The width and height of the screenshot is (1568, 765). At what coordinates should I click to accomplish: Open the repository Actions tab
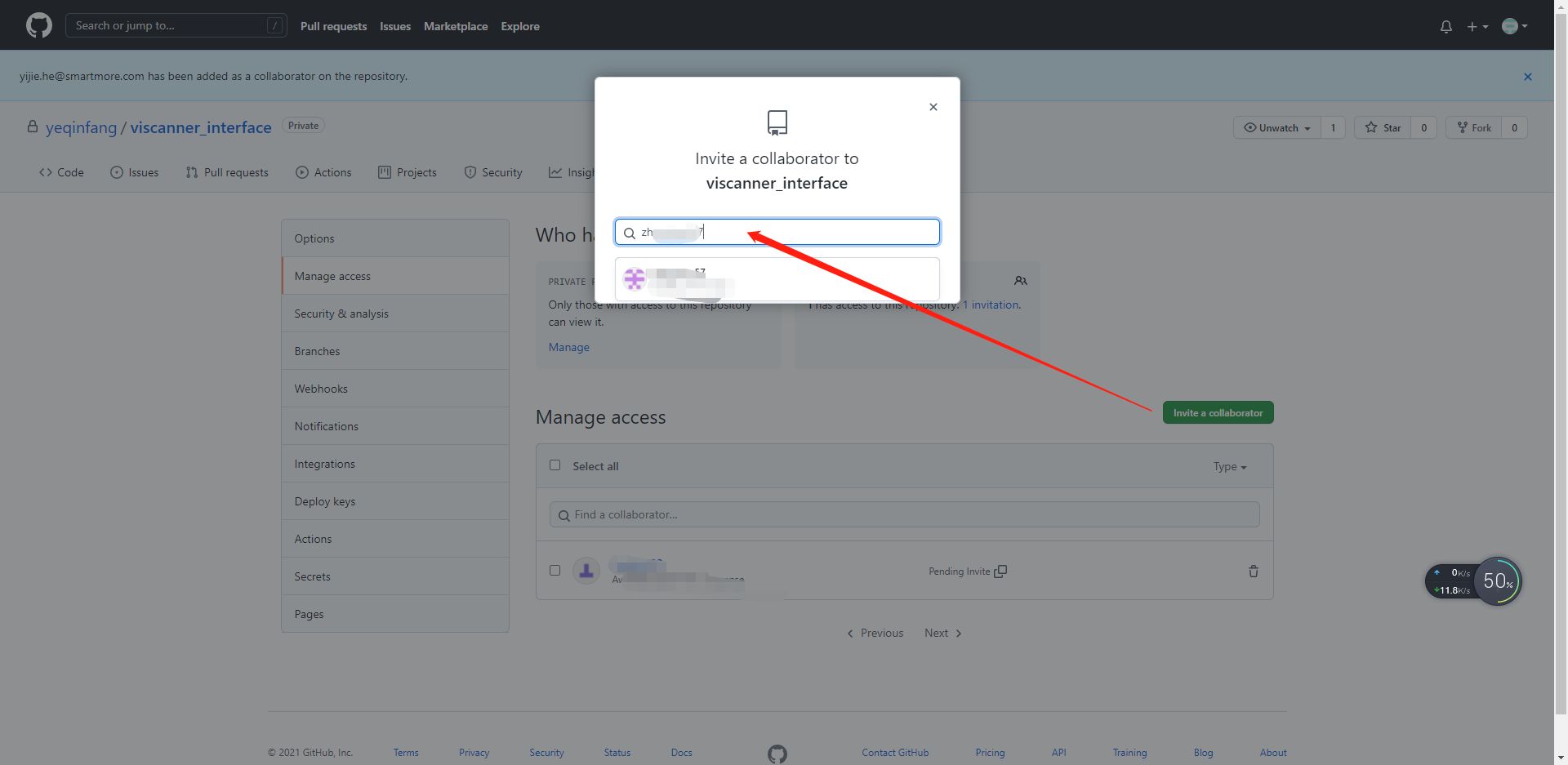(323, 172)
